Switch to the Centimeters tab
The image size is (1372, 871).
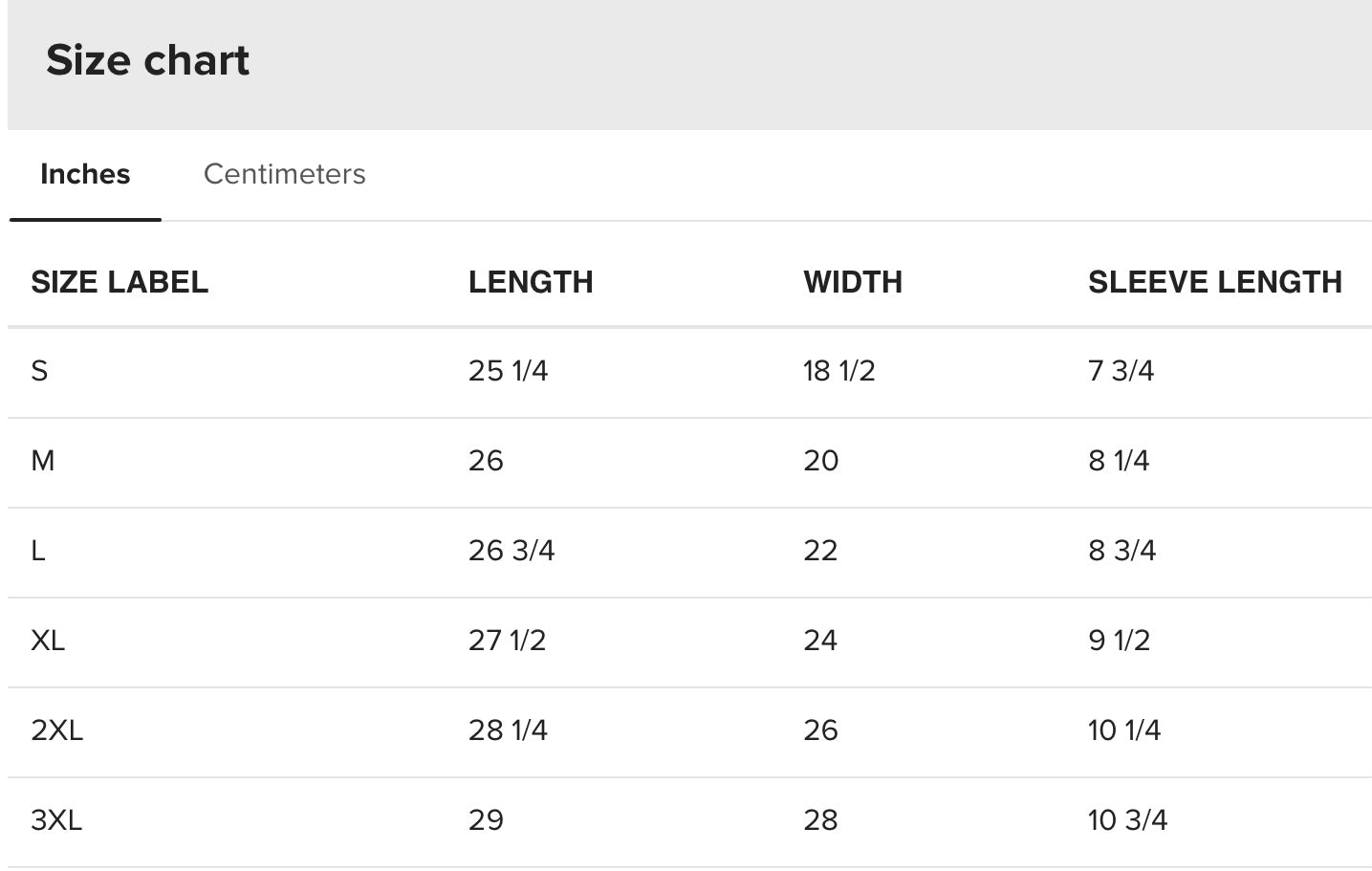pos(284,174)
